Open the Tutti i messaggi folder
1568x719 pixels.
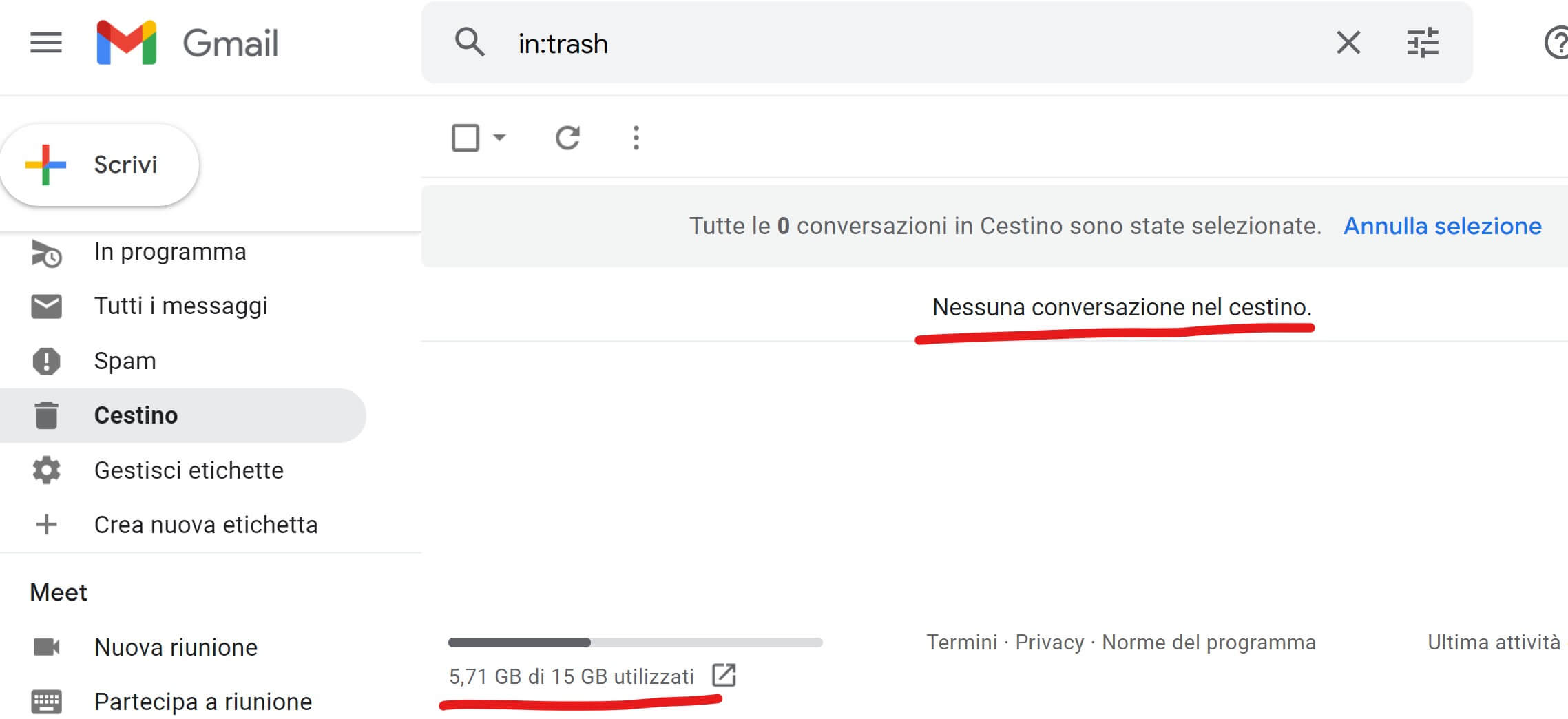[180, 306]
